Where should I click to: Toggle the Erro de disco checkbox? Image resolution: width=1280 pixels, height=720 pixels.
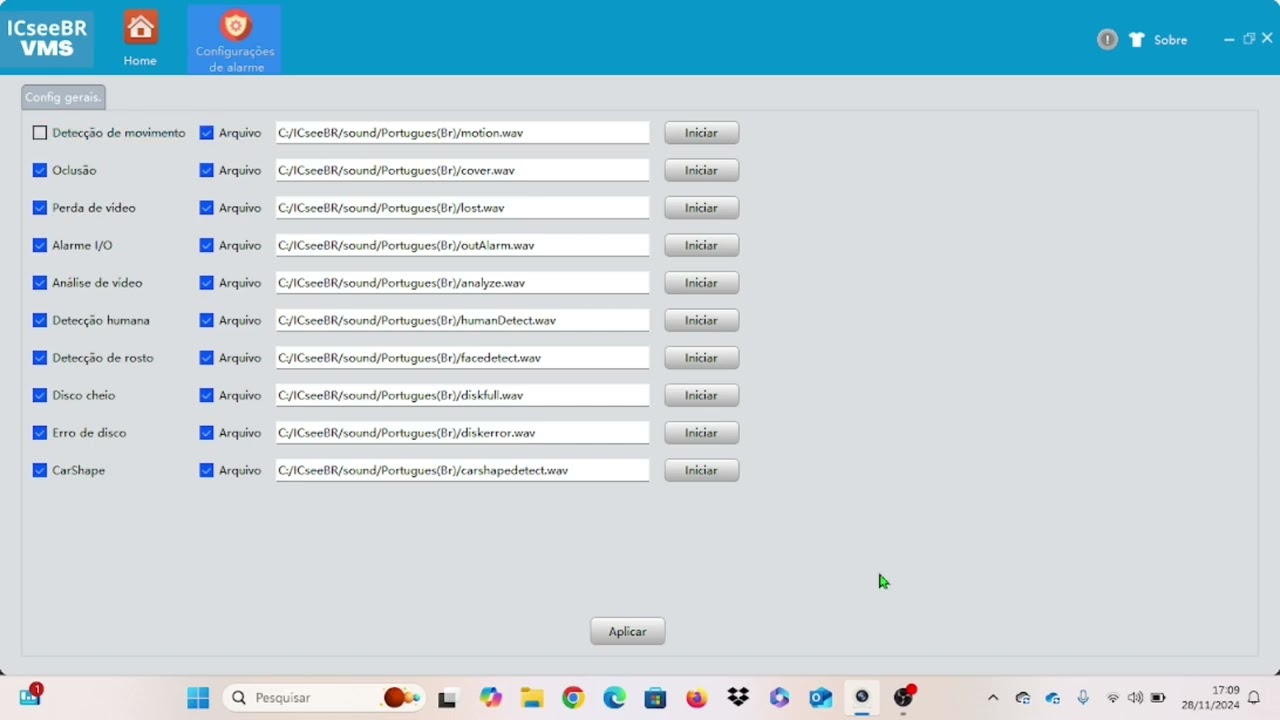click(x=40, y=433)
